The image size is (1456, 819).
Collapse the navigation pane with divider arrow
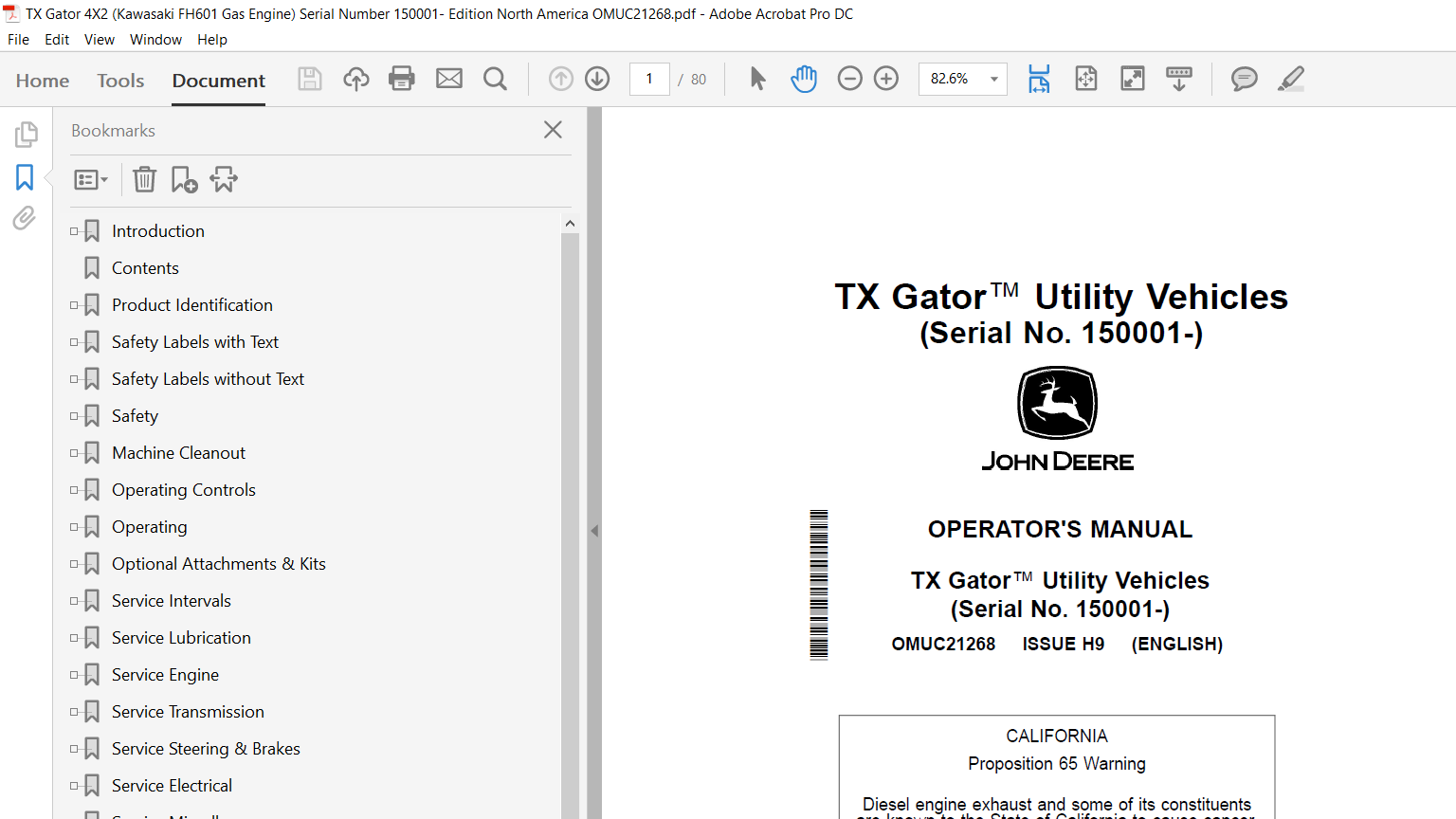point(594,531)
